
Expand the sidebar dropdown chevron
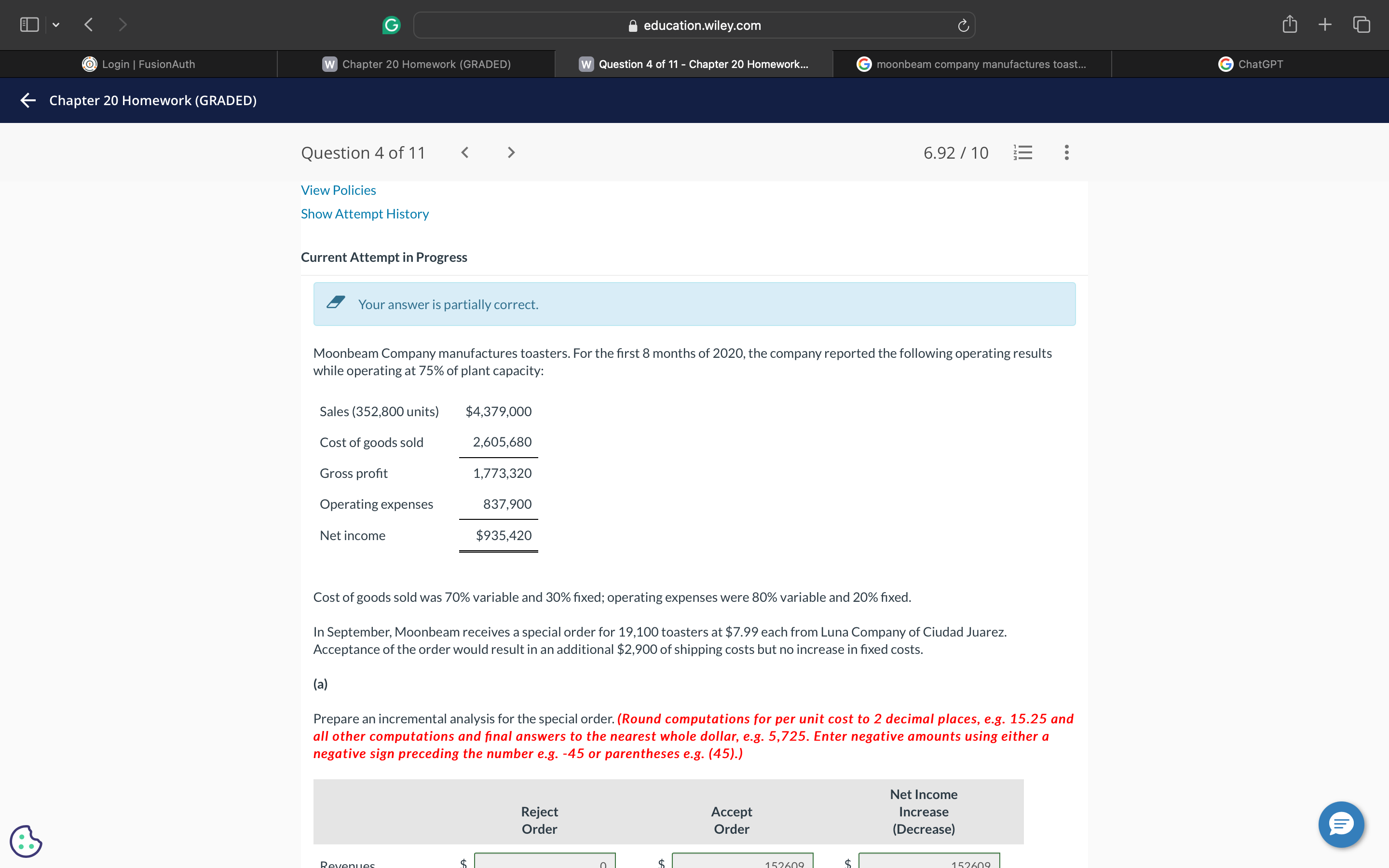(55, 25)
